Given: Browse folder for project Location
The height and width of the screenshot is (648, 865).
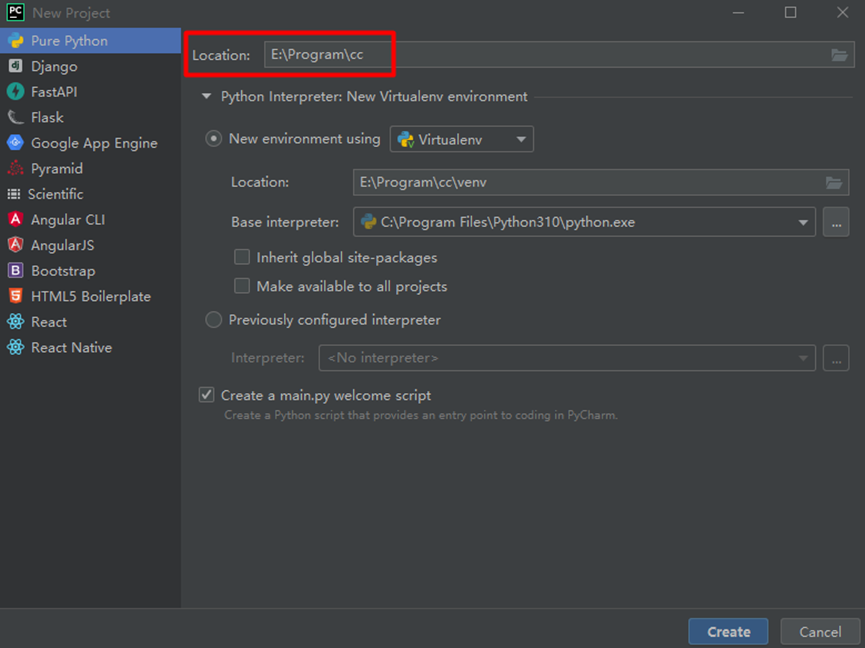Looking at the screenshot, I should (x=839, y=55).
